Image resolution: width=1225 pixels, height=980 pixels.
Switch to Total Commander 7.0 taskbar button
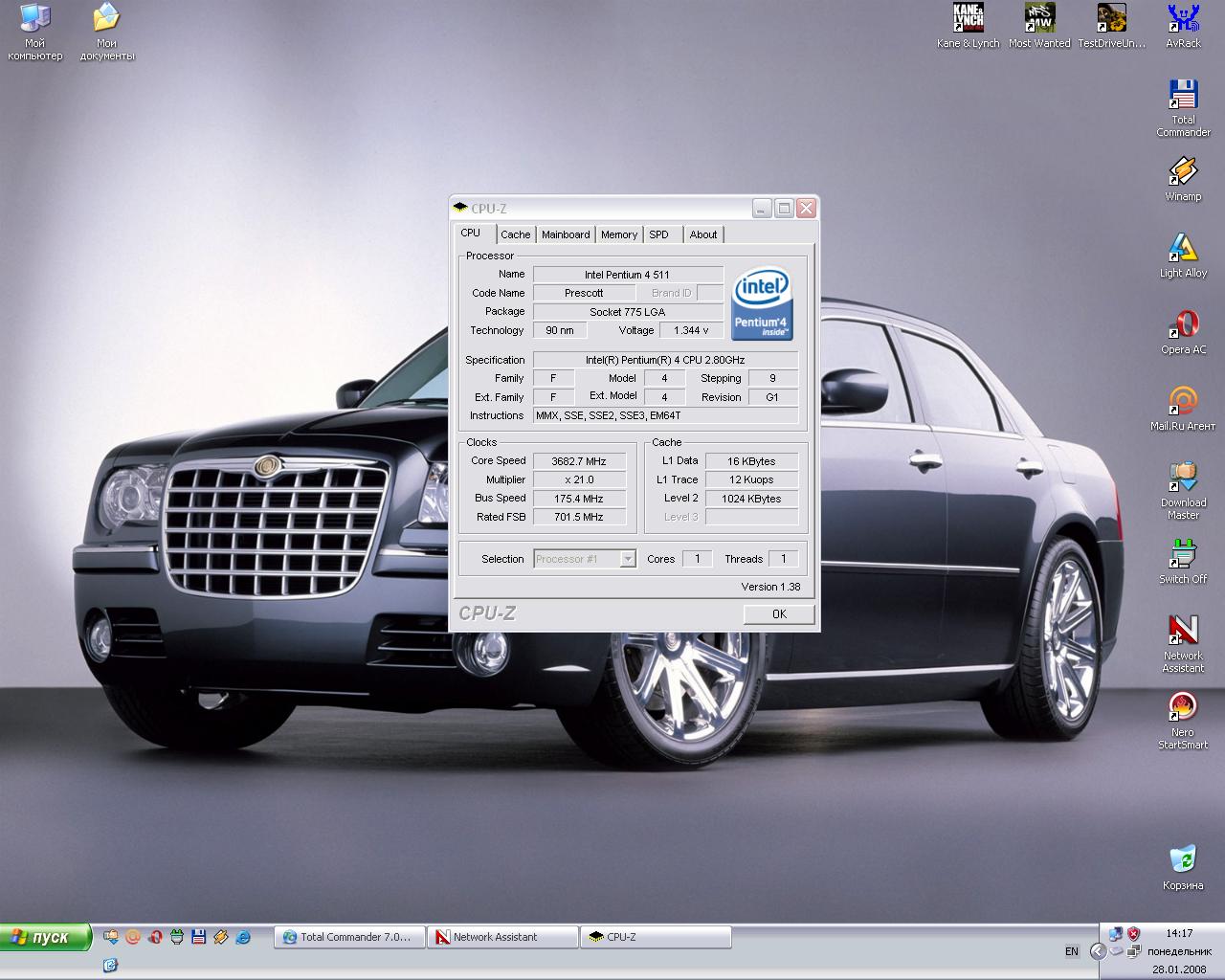349,937
